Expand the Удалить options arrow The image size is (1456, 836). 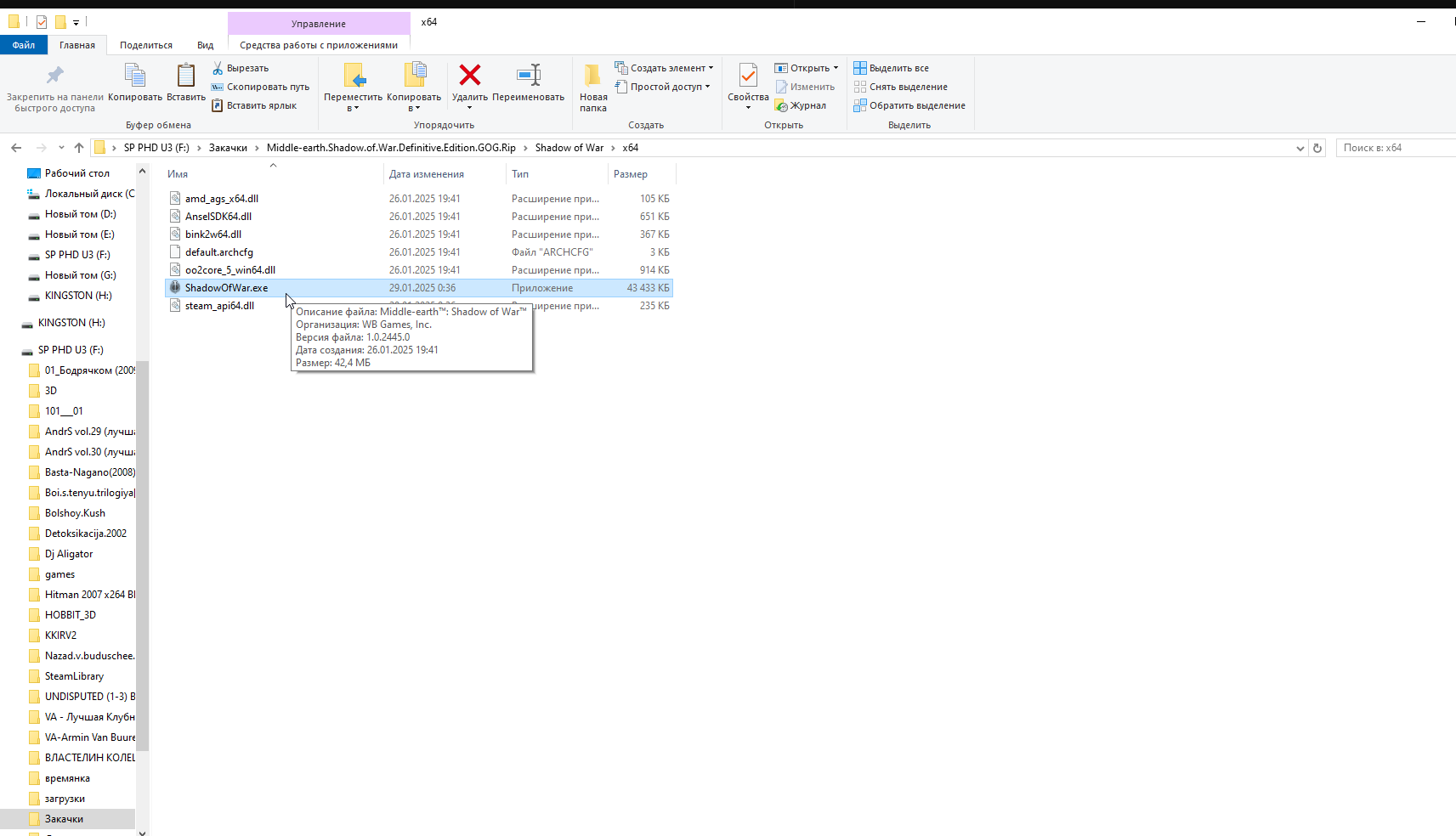tap(470, 108)
